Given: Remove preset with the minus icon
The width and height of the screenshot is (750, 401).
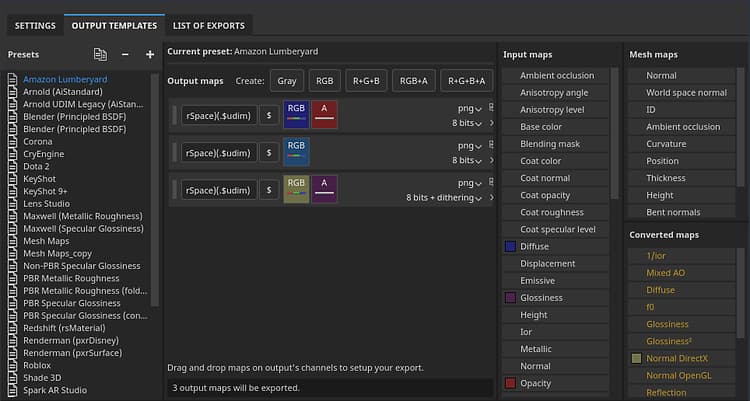Looking at the screenshot, I should pyautogui.click(x=125, y=54).
